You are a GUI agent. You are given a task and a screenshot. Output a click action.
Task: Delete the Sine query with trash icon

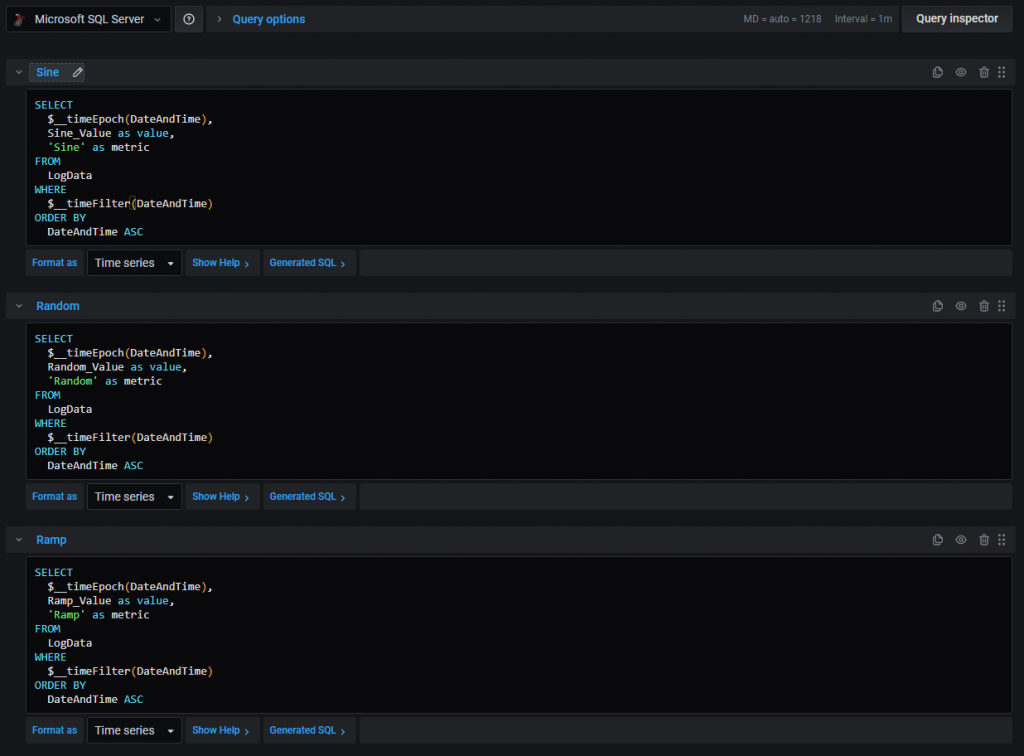coord(984,72)
